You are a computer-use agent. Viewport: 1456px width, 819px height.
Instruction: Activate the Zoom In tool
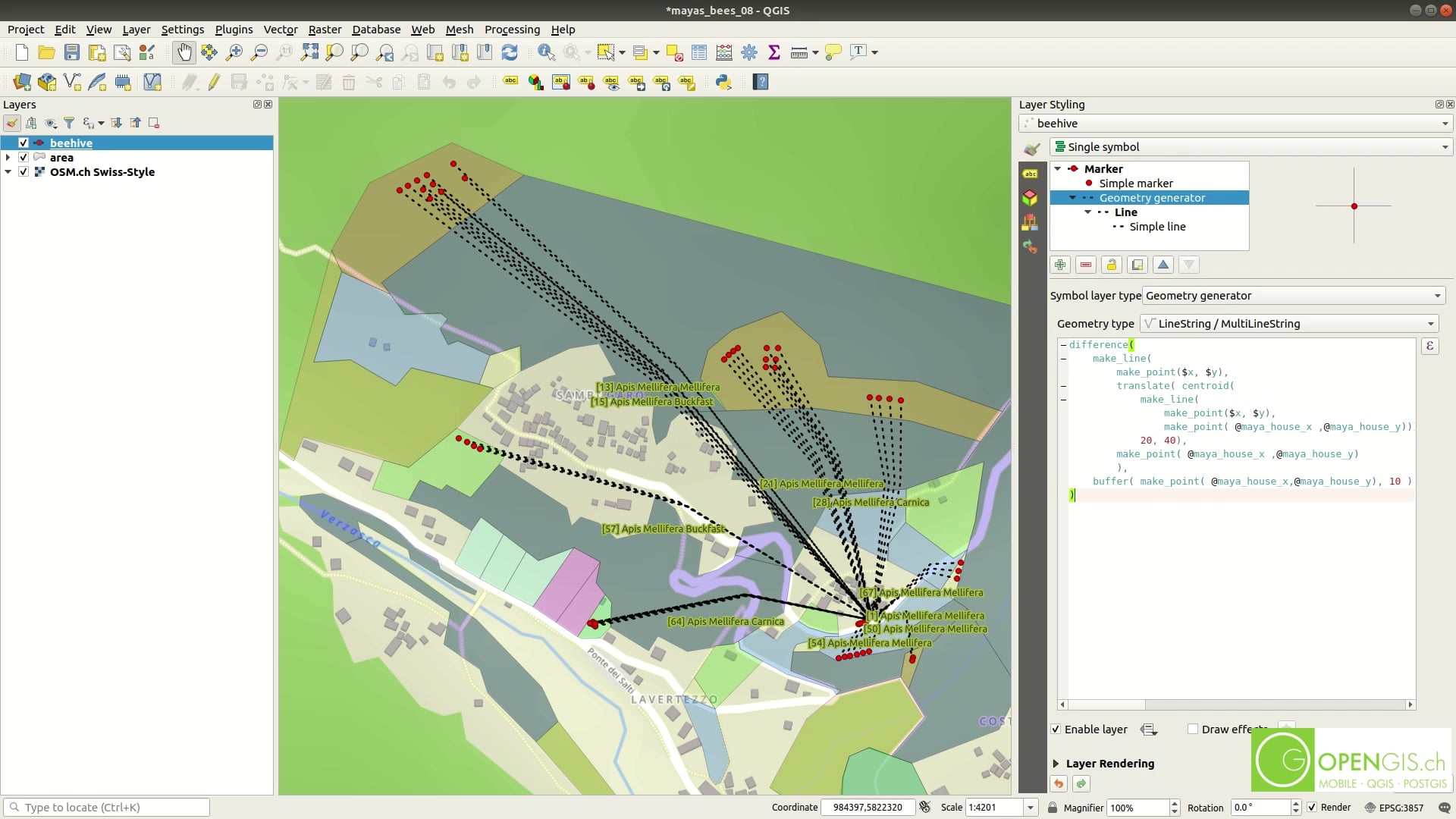click(x=234, y=52)
